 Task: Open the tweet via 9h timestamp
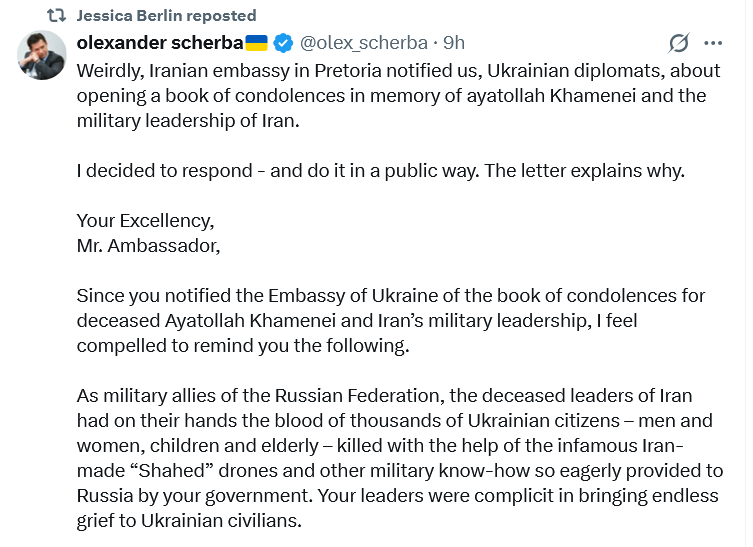[x=454, y=43]
